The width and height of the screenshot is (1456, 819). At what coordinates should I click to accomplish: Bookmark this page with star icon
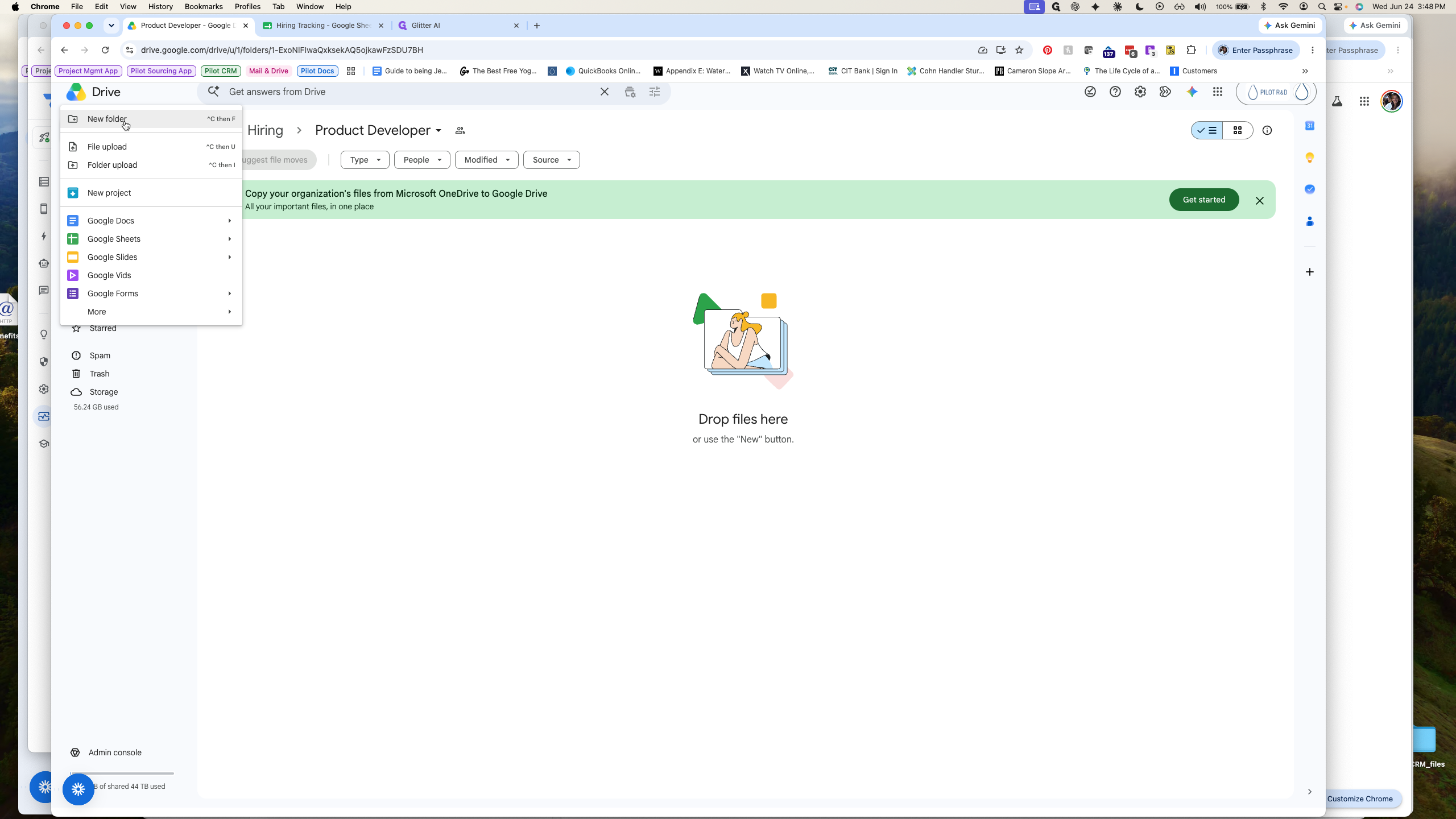point(1019,50)
